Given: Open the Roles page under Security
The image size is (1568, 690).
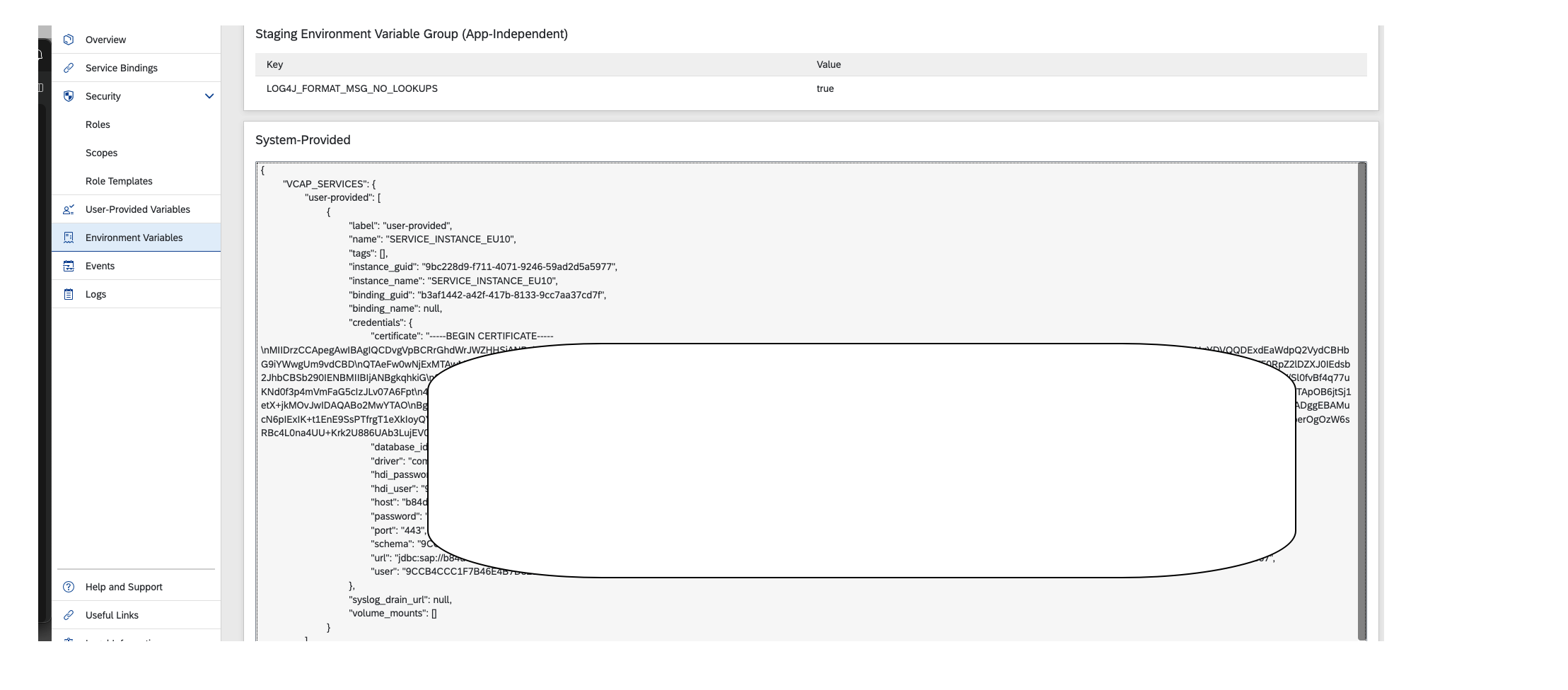Looking at the screenshot, I should pyautogui.click(x=98, y=124).
